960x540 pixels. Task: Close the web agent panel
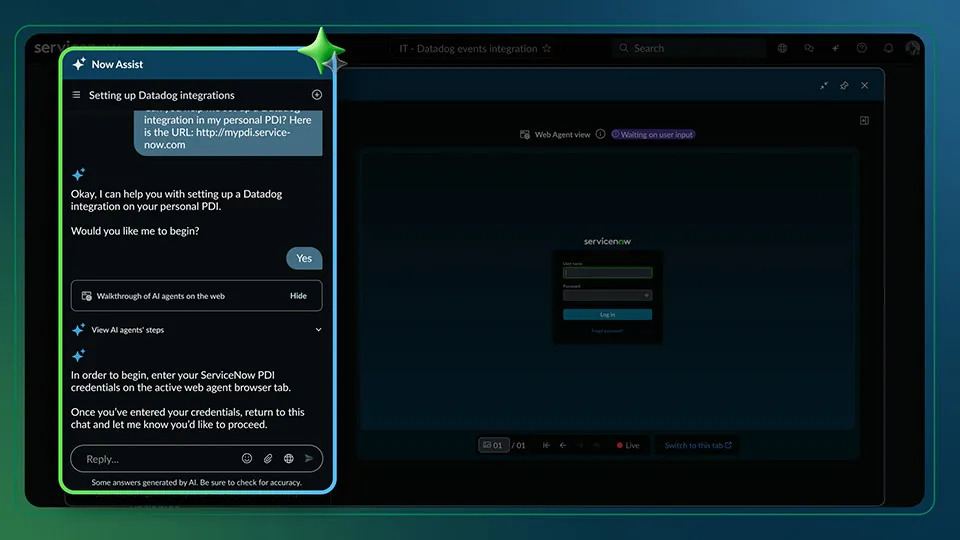(864, 86)
